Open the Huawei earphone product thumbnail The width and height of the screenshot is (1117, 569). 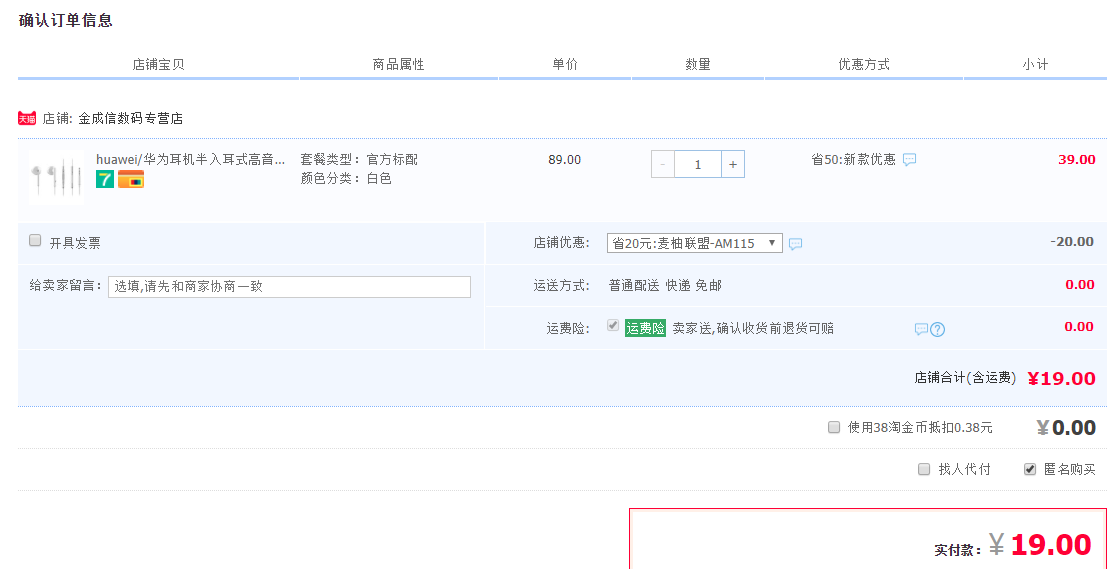pos(56,178)
